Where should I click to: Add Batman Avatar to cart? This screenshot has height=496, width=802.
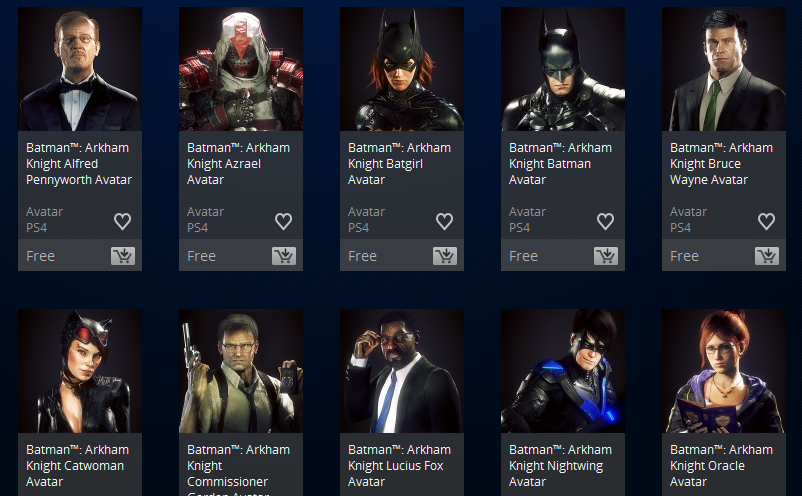[606, 256]
